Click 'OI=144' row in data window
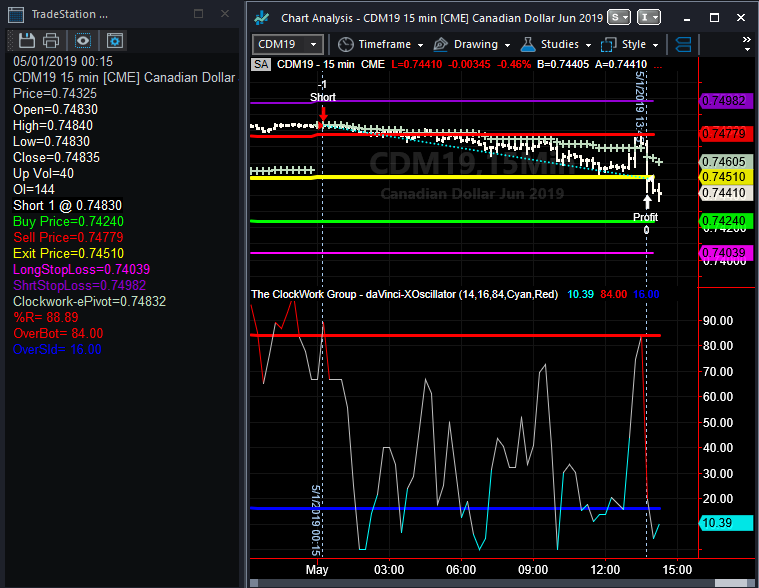The width and height of the screenshot is (759, 588). click(x=33, y=189)
